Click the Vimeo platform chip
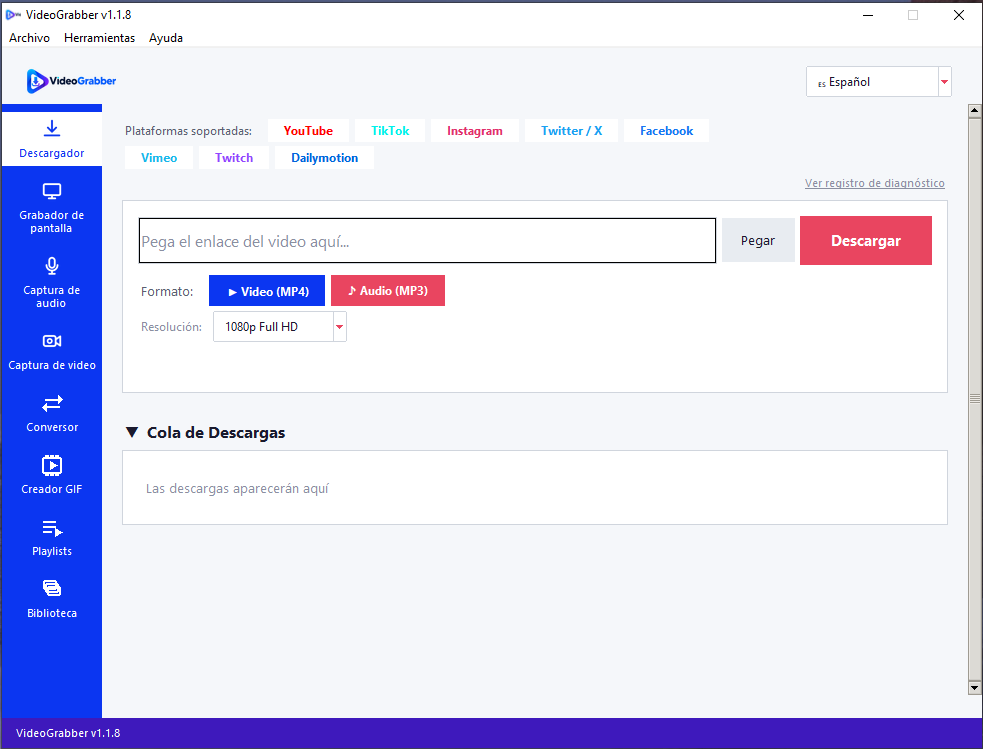This screenshot has width=983, height=749. pos(159,158)
